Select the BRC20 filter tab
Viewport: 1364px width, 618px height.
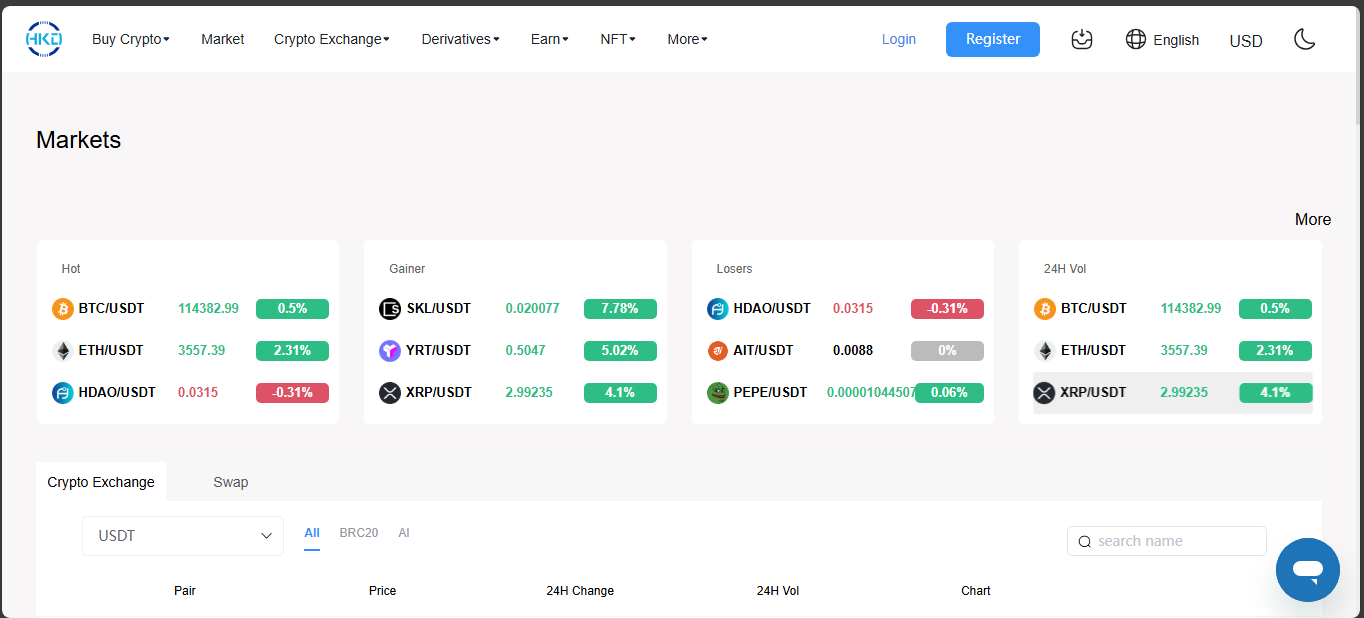pos(358,533)
